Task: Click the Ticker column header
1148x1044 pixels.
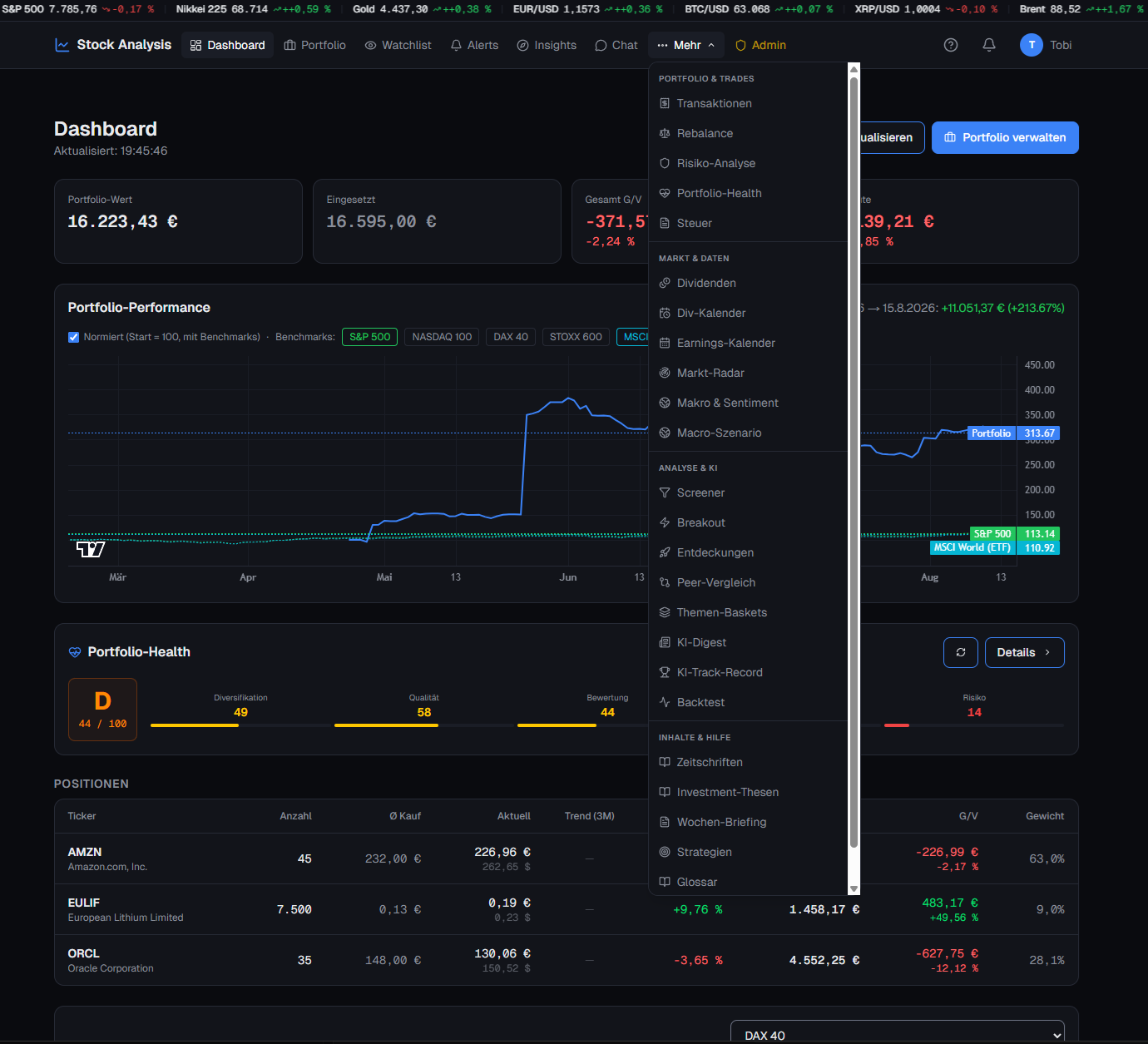Action: click(x=82, y=816)
